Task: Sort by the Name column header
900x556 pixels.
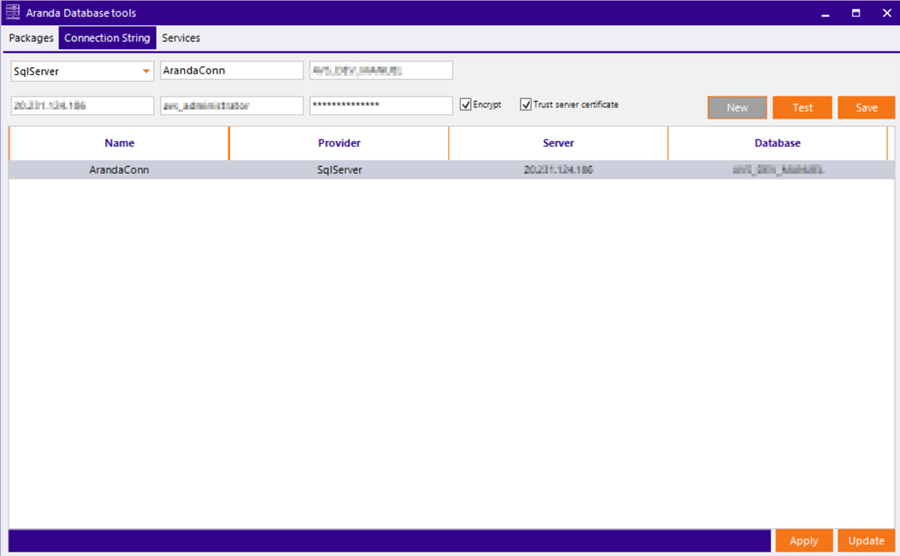Action: pyautogui.click(x=119, y=143)
